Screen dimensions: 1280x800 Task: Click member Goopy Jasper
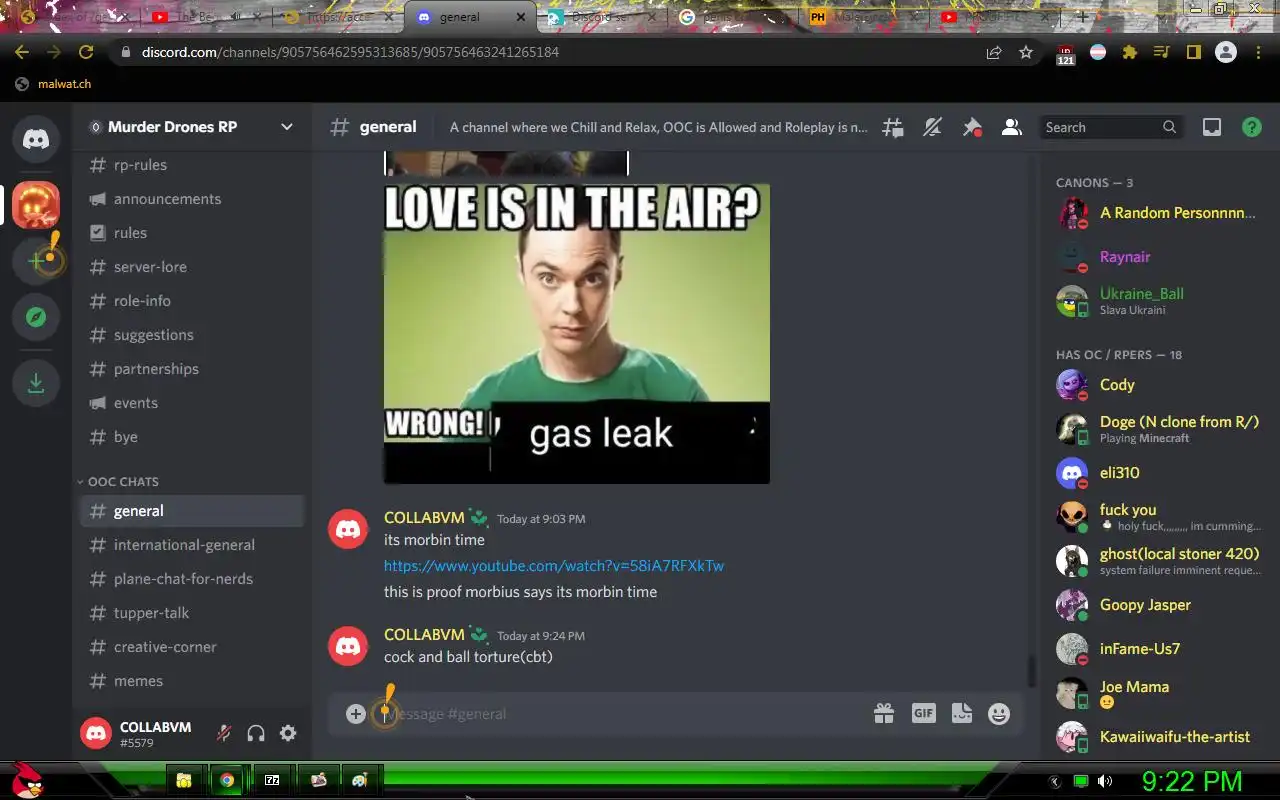tap(1154, 605)
